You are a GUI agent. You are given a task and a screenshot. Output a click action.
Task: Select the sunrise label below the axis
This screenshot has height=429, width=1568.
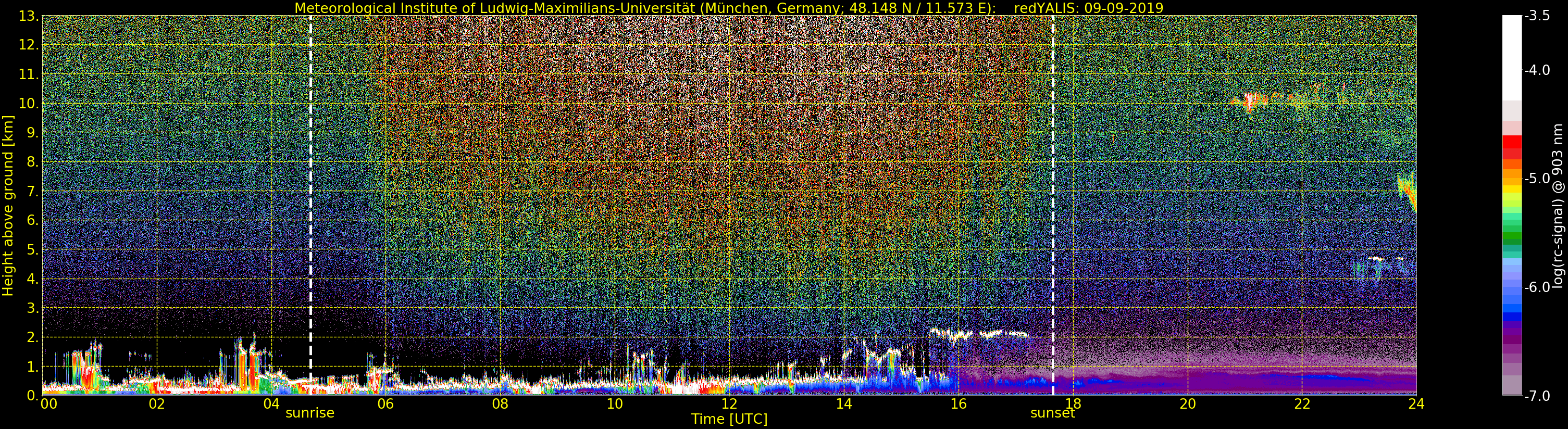(310, 413)
